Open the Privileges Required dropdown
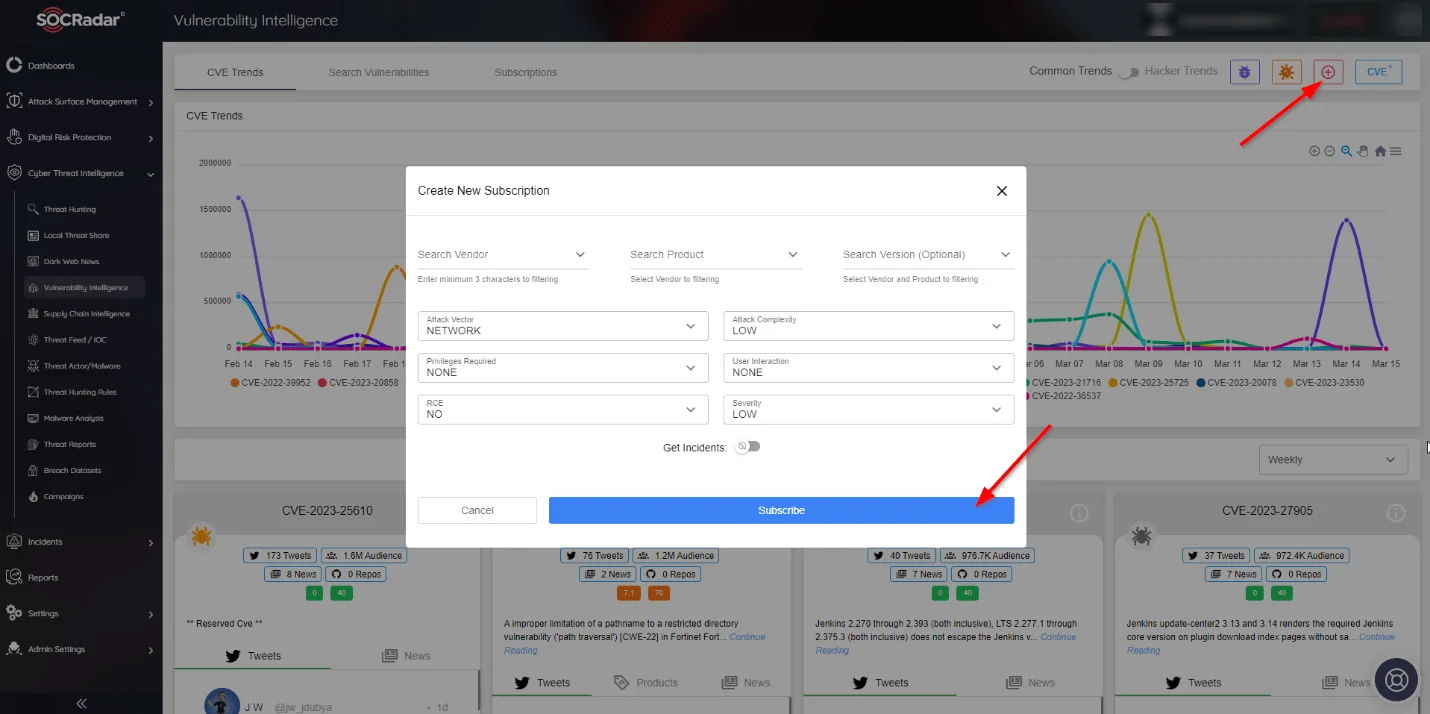This screenshot has width=1430, height=714. point(563,367)
